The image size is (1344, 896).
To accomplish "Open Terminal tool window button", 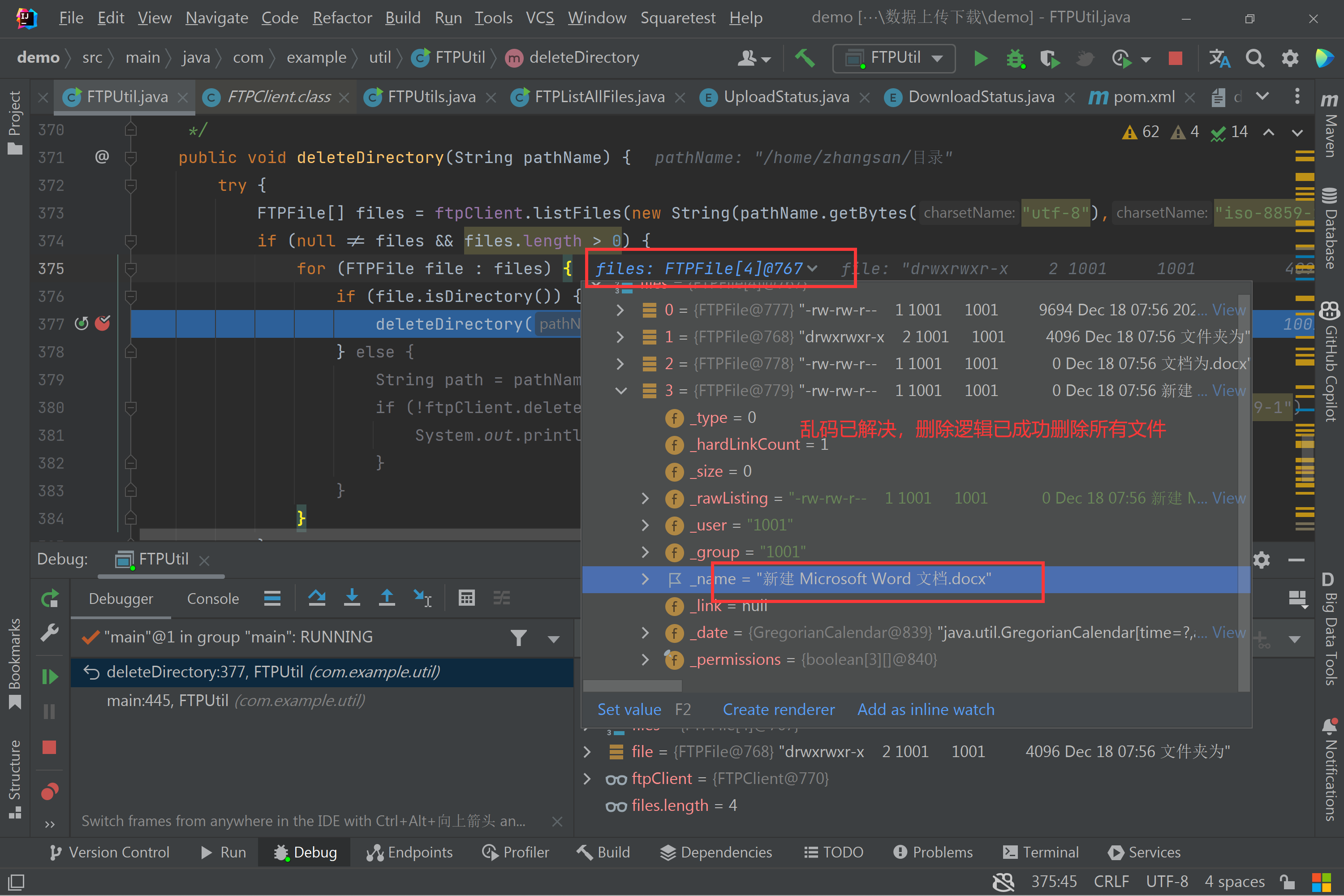I will (x=1041, y=852).
